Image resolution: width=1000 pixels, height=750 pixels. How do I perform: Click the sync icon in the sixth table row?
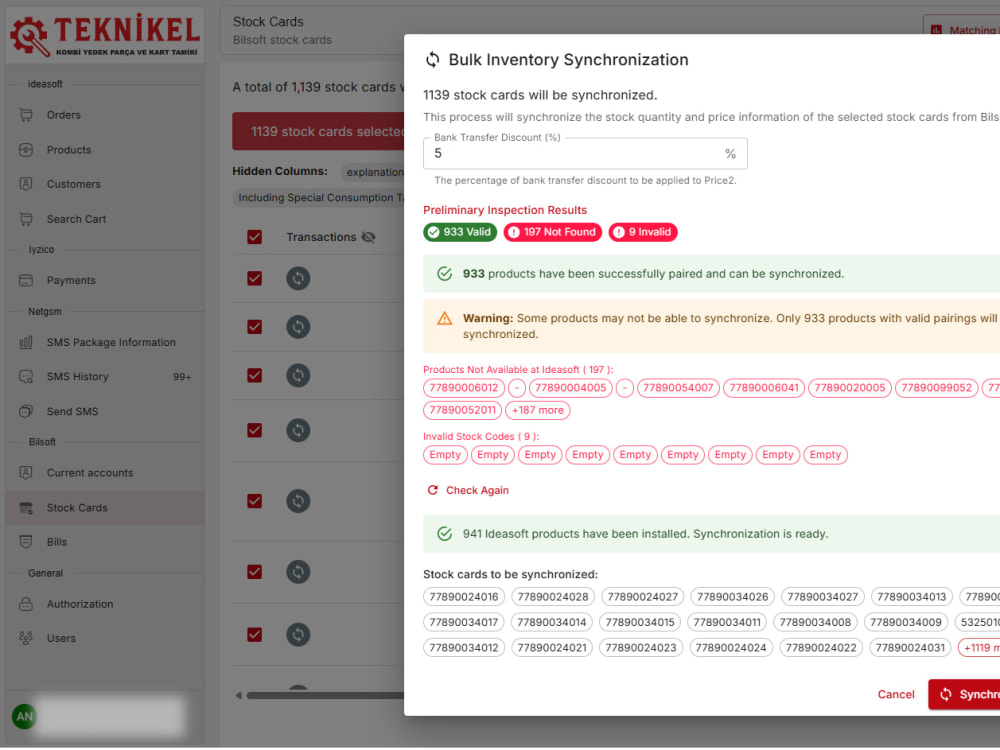tap(298, 571)
